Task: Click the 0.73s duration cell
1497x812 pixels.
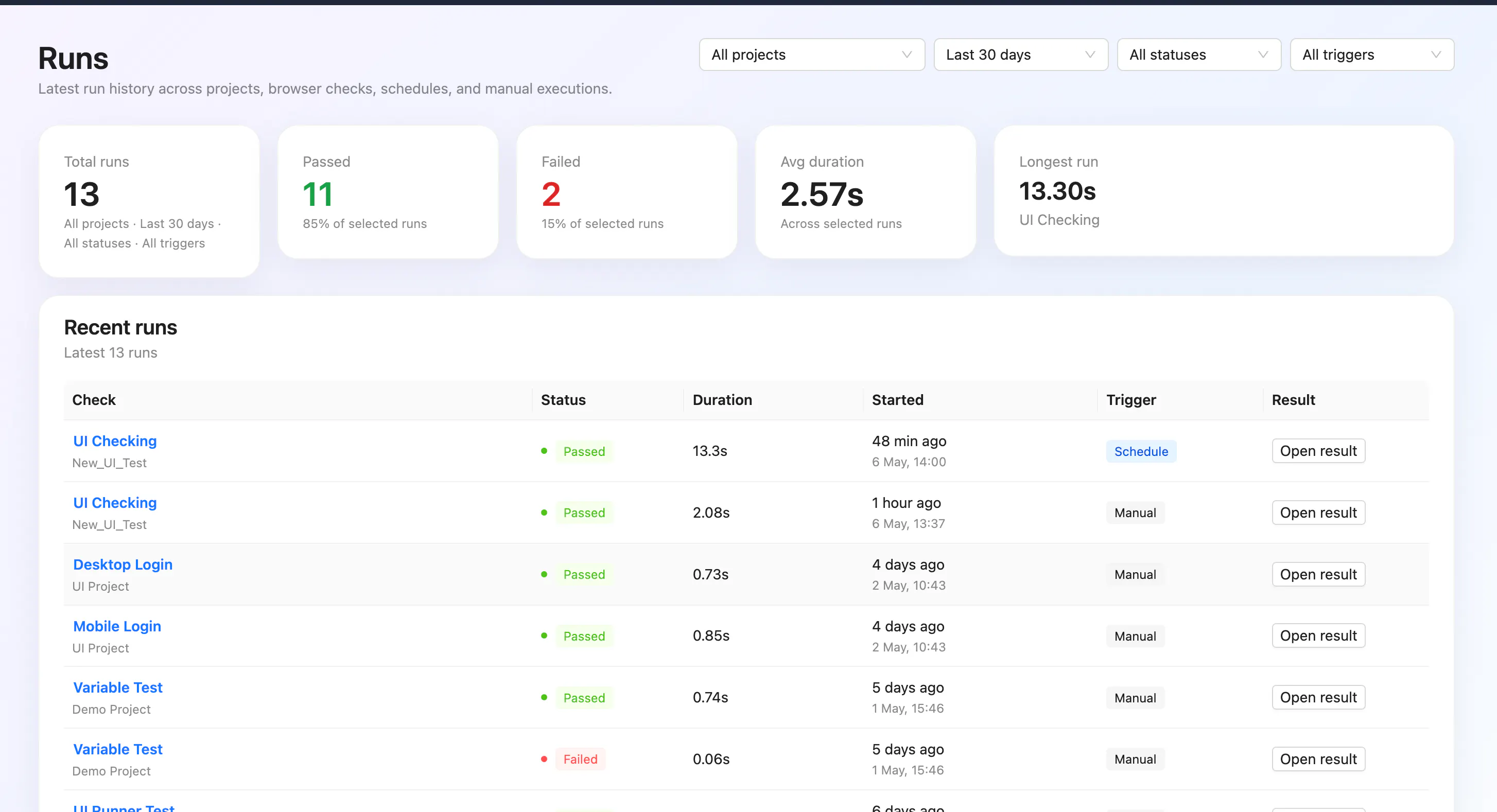Action: click(x=710, y=574)
